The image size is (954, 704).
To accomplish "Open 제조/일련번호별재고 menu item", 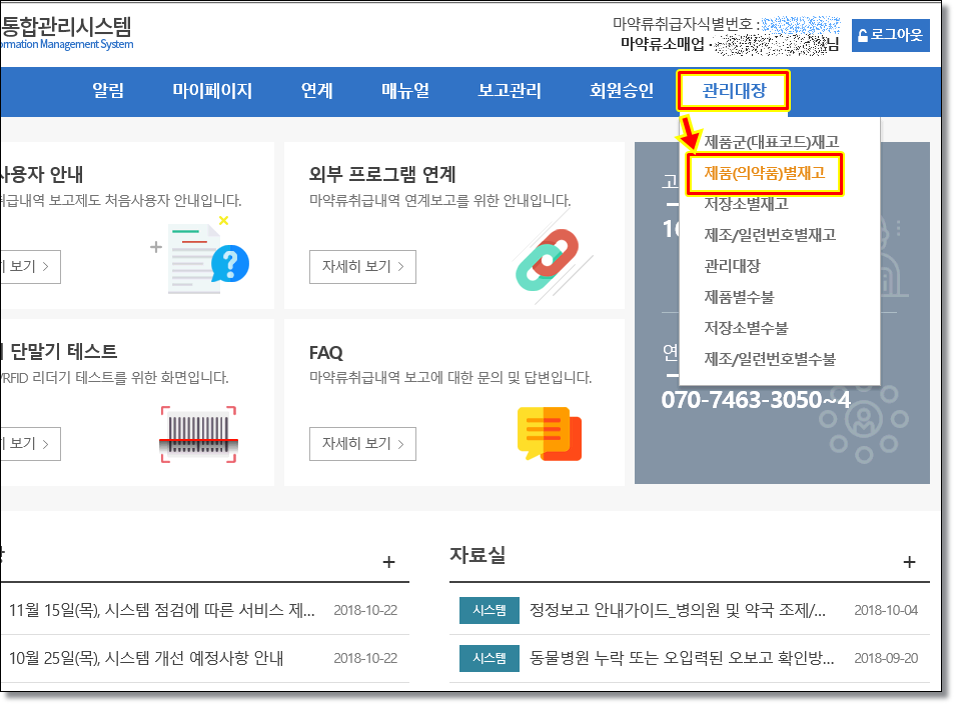I will pos(769,235).
